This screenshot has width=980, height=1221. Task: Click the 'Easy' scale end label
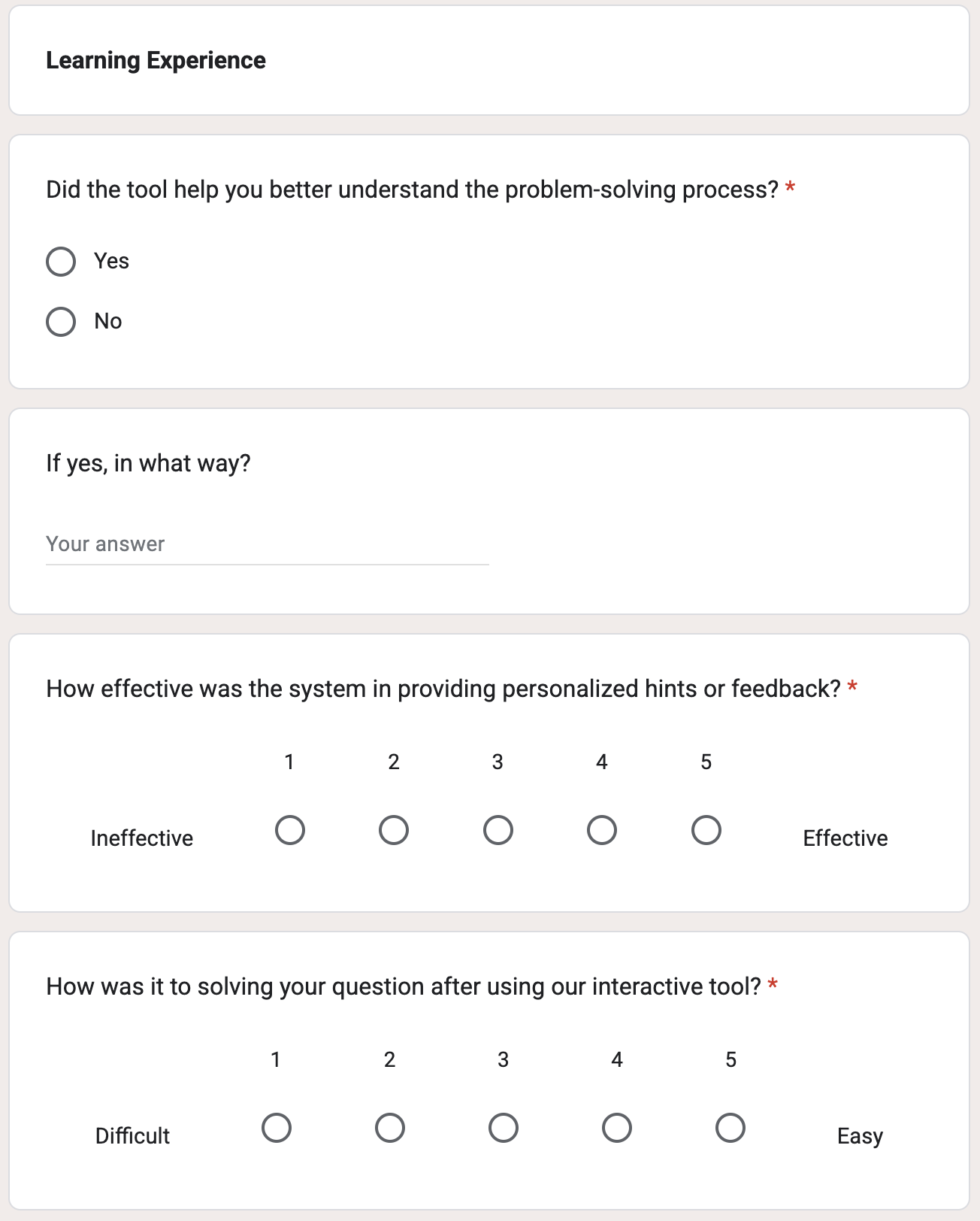[860, 1136]
